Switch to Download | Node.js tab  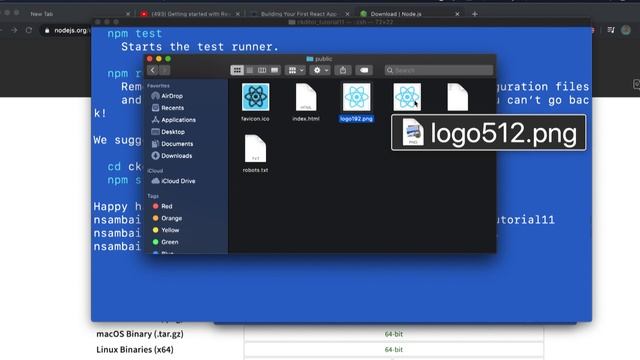tap(396, 14)
